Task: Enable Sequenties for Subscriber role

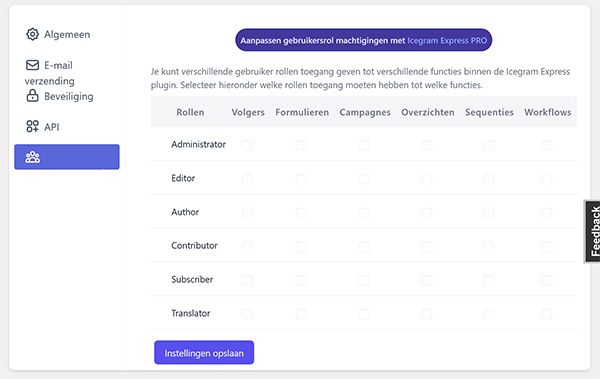Action: tap(488, 280)
